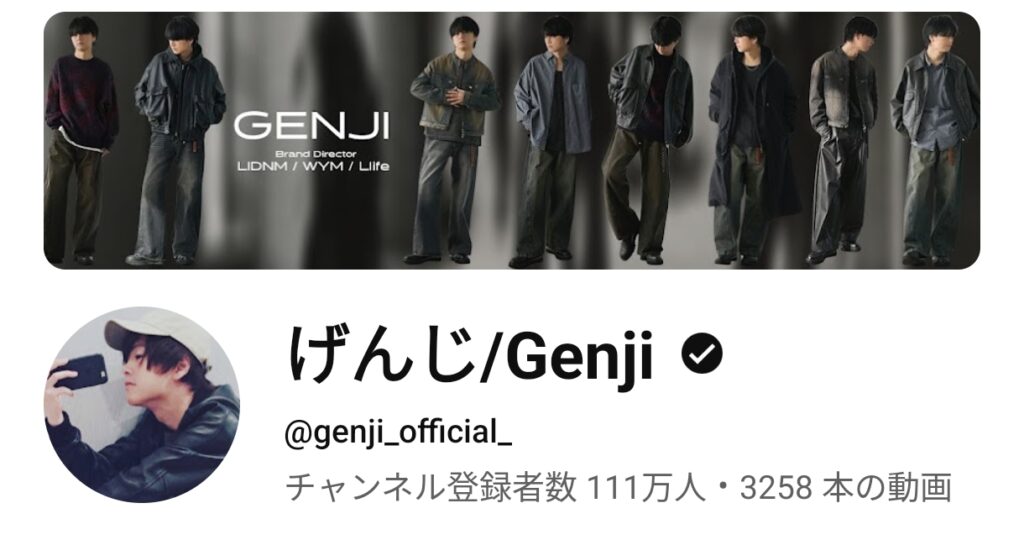The width and height of the screenshot is (1024, 545).
Task: Click the 3258 本の動画 video count
Action: tap(845, 488)
